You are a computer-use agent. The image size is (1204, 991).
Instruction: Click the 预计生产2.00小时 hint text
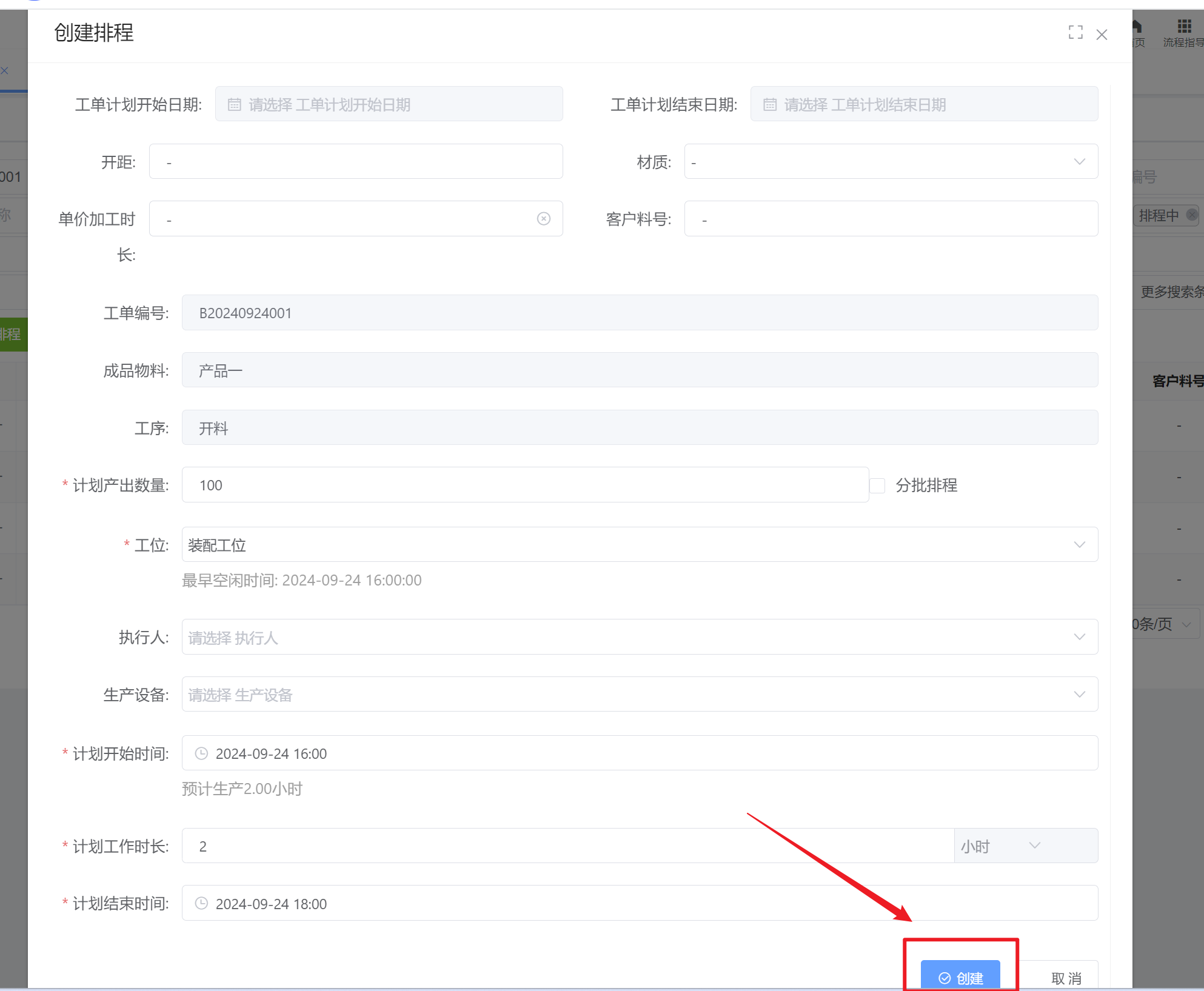click(242, 789)
